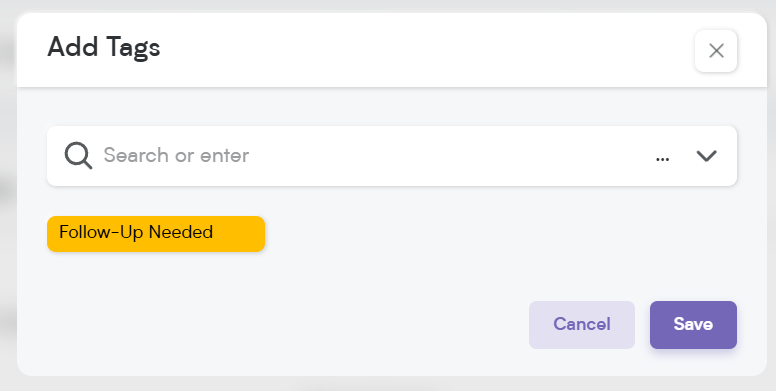The image size is (776, 391).
Task: Click the Add Tags title text
Action: point(104,48)
